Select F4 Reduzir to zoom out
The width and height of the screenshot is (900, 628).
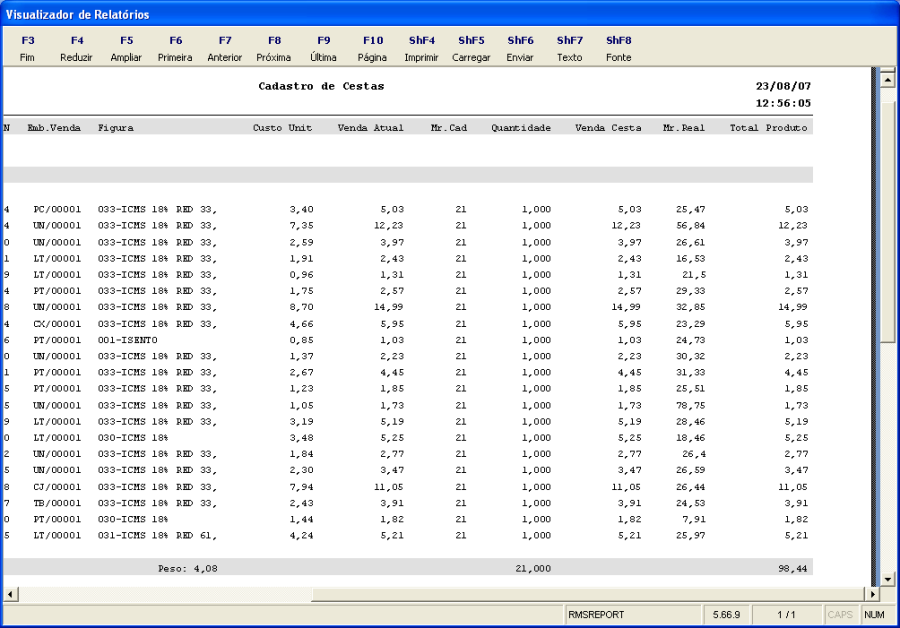pyautogui.click(x=76, y=48)
